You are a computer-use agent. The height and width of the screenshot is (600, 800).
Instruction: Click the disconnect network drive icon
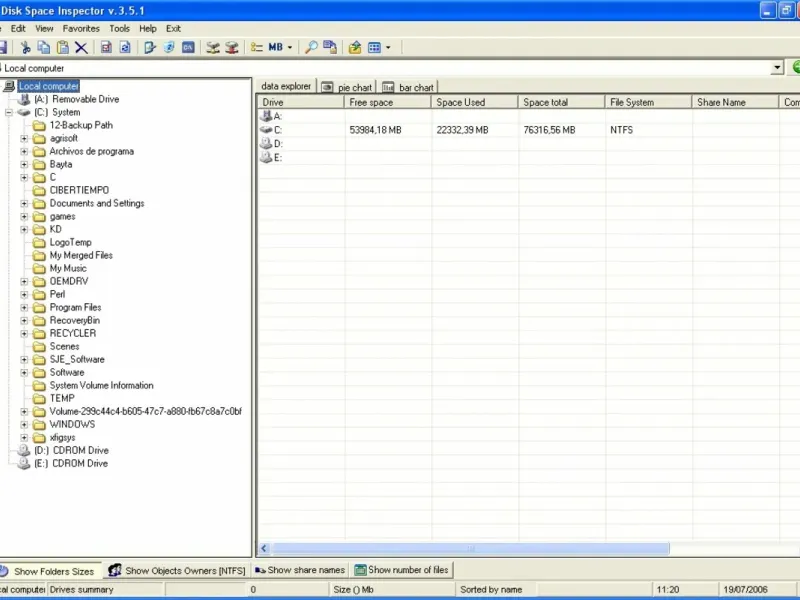click(x=232, y=47)
